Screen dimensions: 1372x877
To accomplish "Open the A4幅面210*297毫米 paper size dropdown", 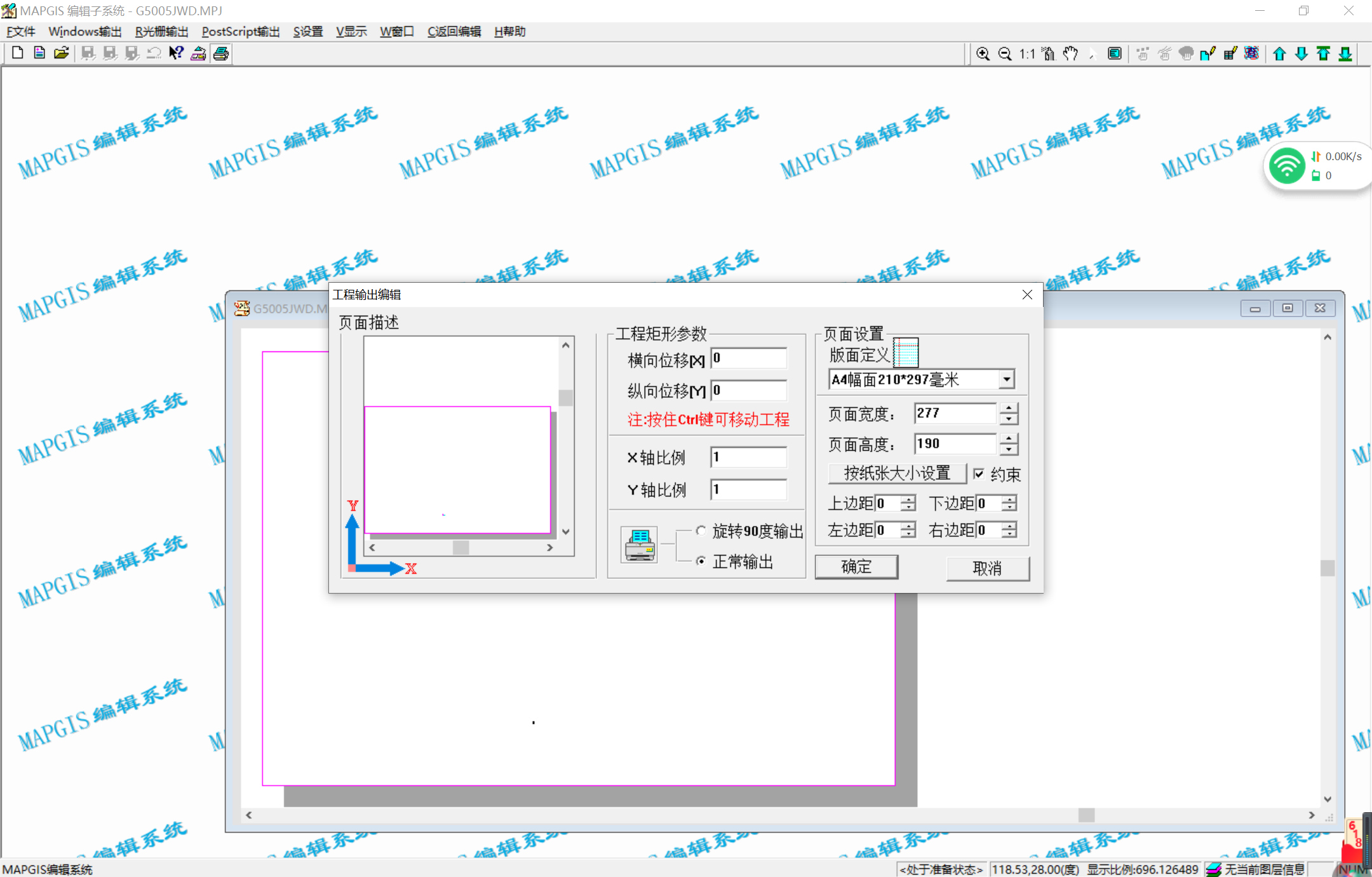I will (1006, 379).
